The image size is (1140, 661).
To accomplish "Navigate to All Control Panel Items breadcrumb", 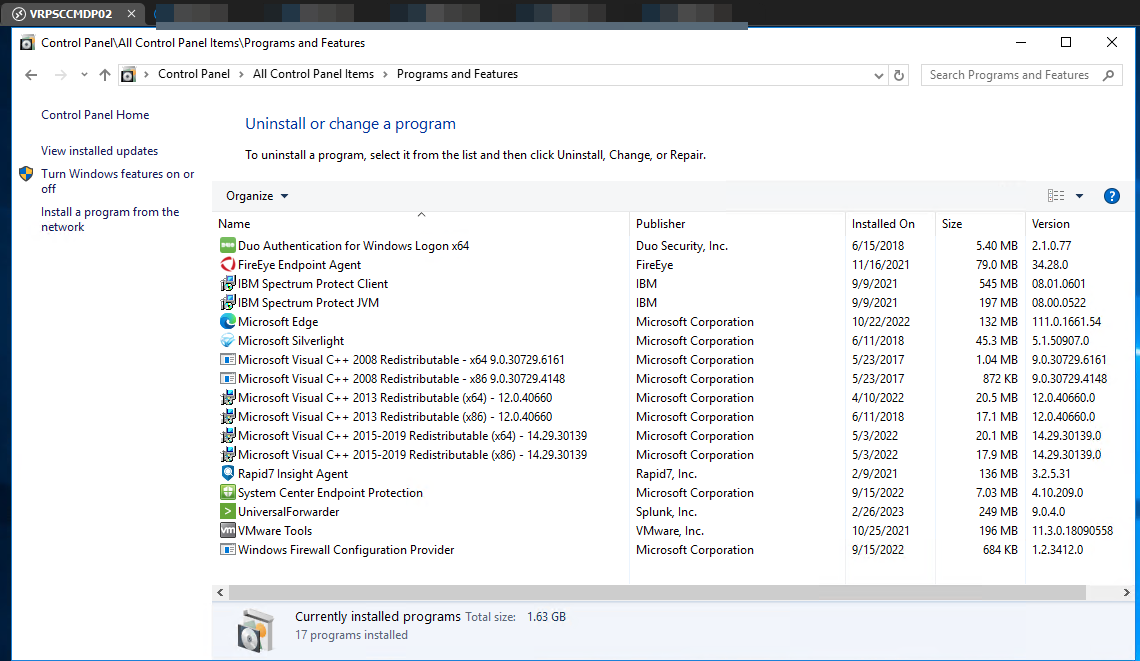I will pos(313,74).
